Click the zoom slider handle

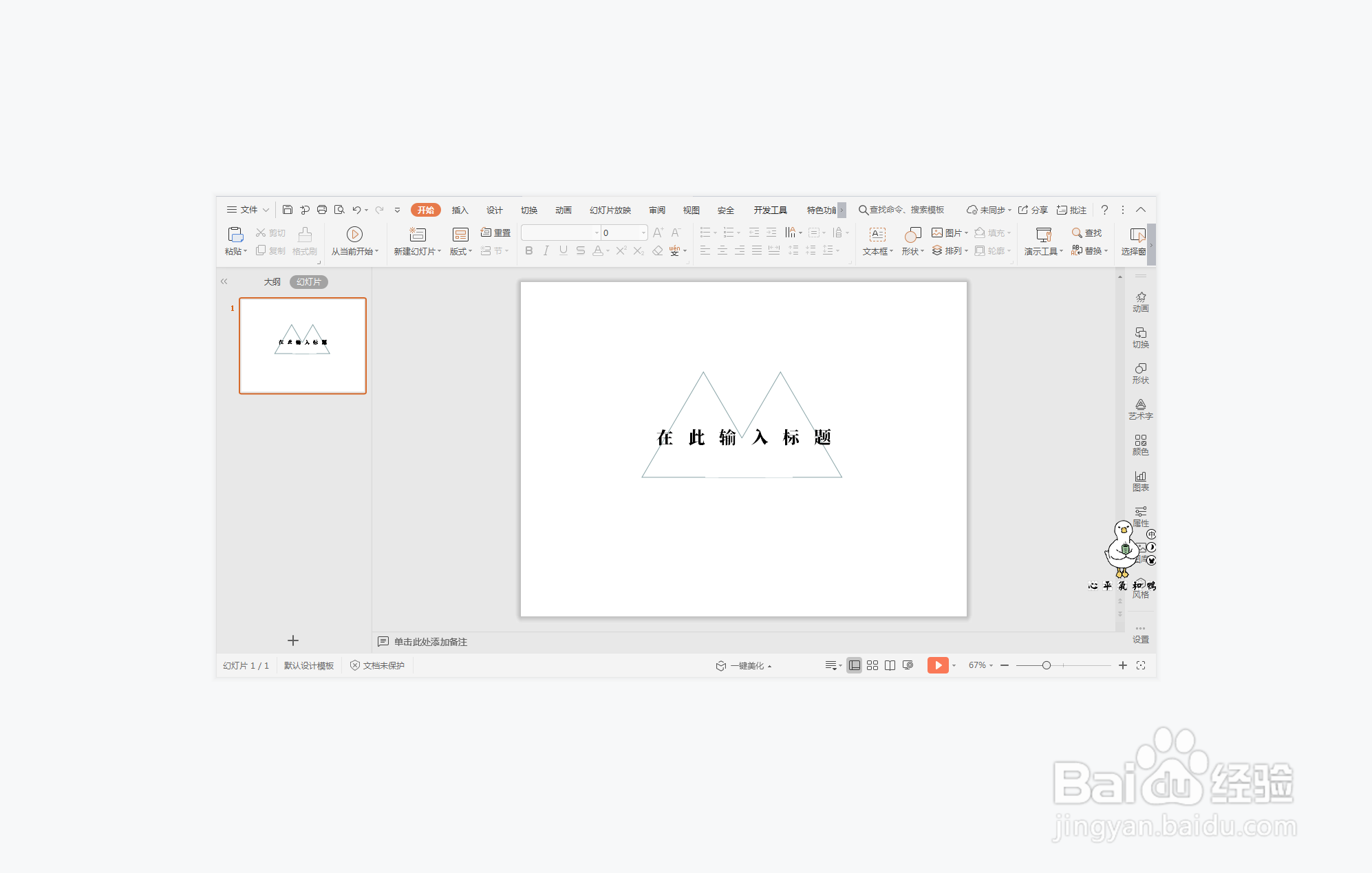point(1047,665)
